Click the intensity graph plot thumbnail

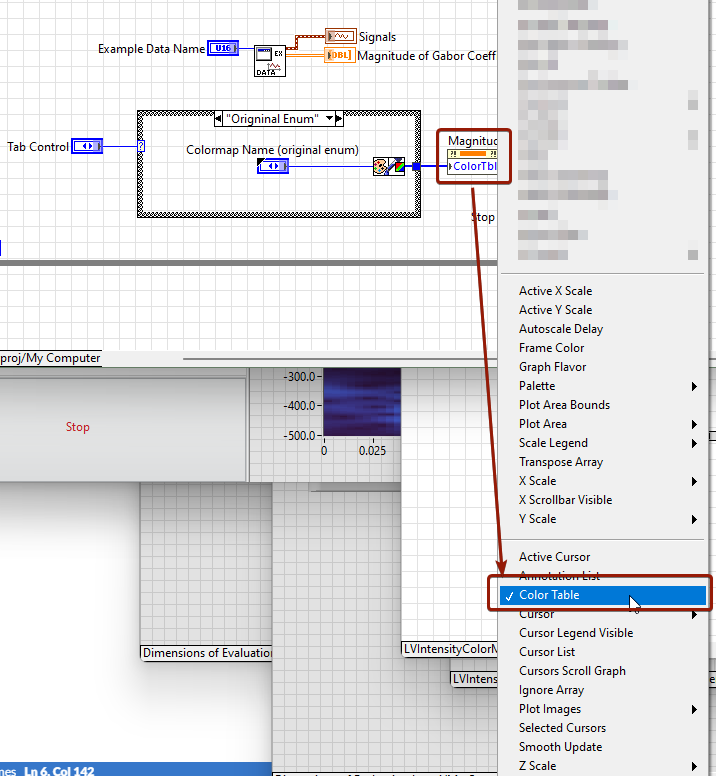[x=362, y=401]
